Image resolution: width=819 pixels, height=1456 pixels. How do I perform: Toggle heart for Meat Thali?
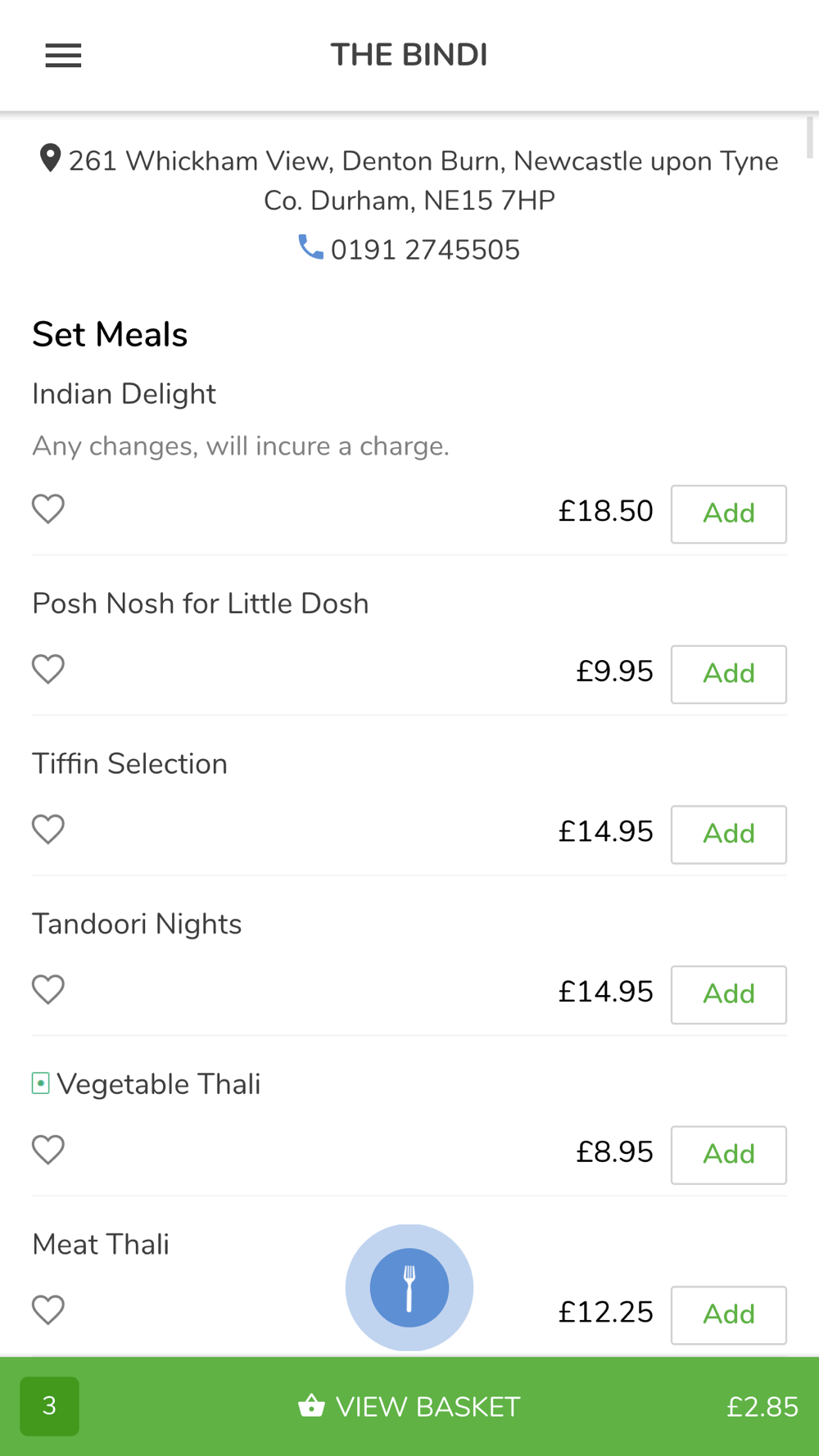(48, 1310)
